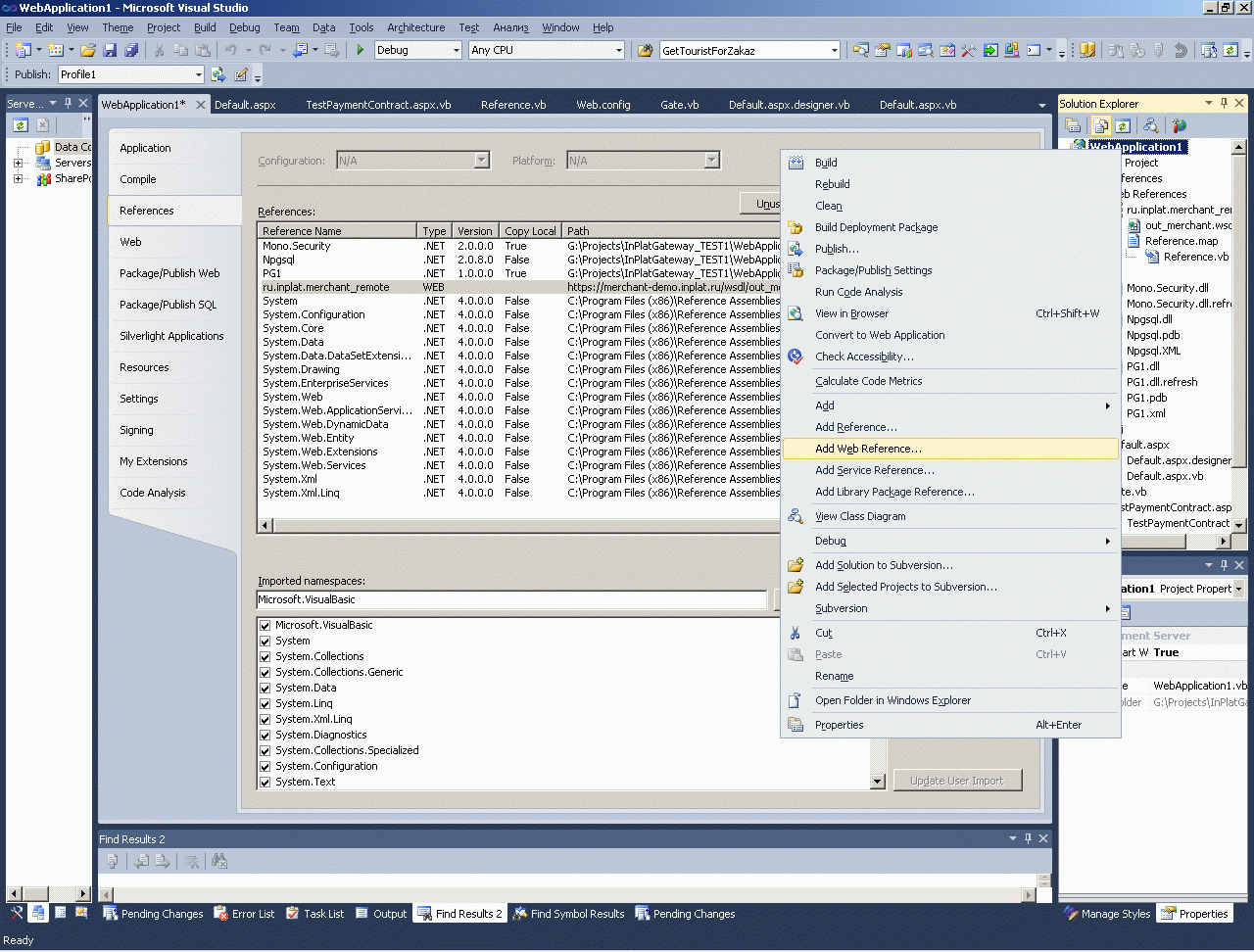Click the Refresh icon in Solution Explorer

pos(1123,125)
